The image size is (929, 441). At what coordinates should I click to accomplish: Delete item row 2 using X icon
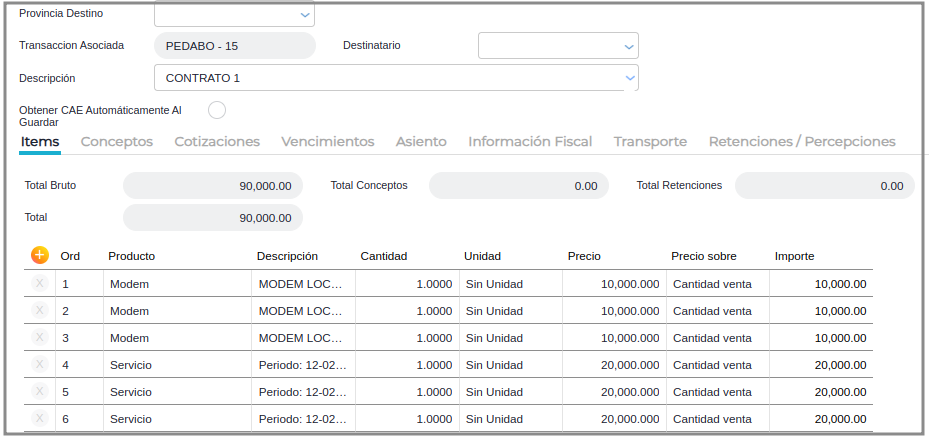pyautogui.click(x=40, y=311)
